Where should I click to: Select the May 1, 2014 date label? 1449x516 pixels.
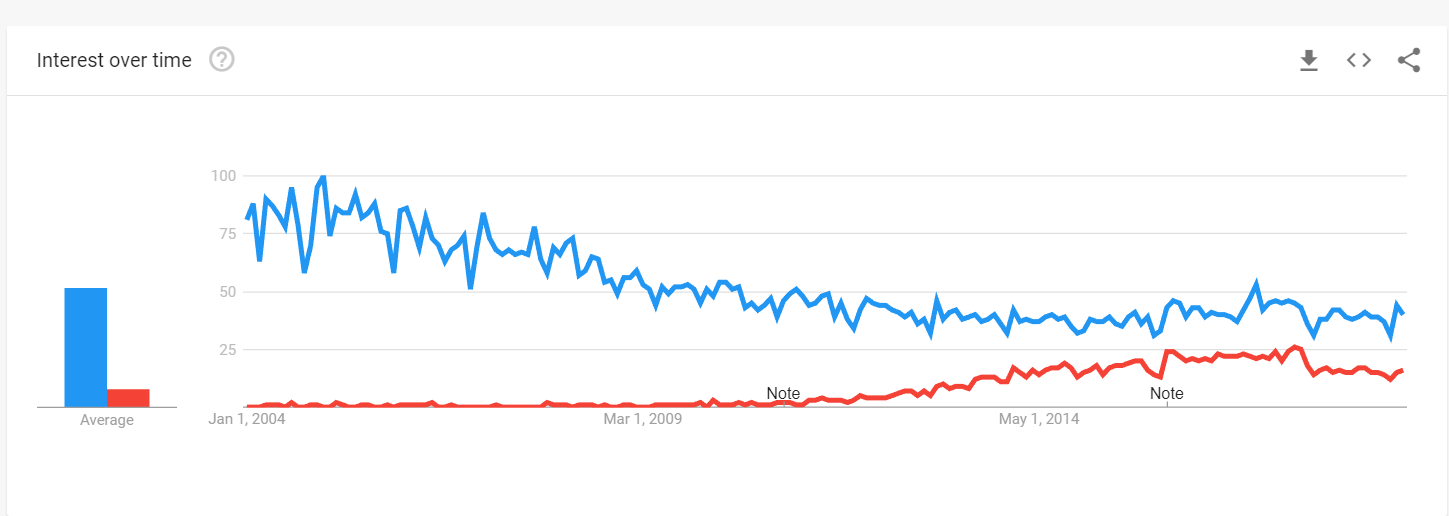(1039, 418)
